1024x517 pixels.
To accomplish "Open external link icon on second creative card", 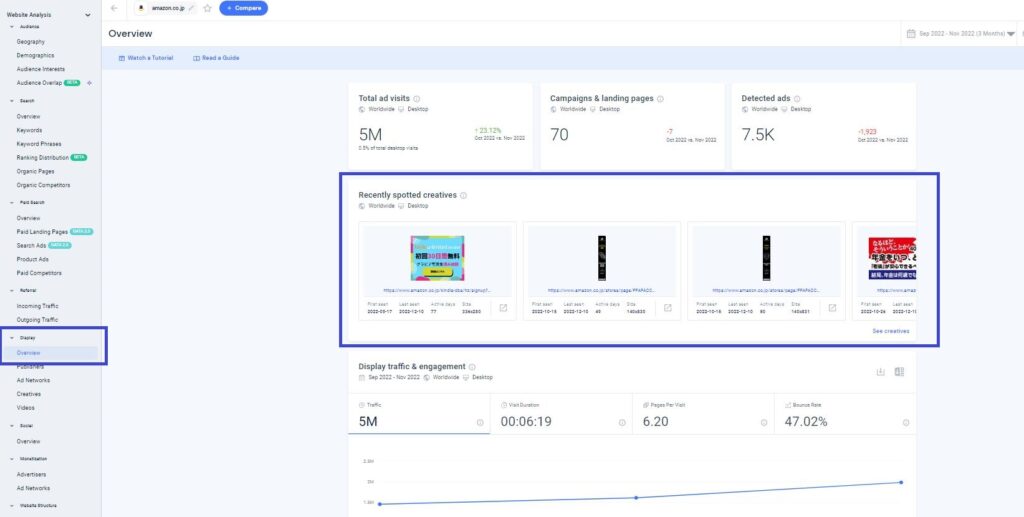I will (667, 308).
